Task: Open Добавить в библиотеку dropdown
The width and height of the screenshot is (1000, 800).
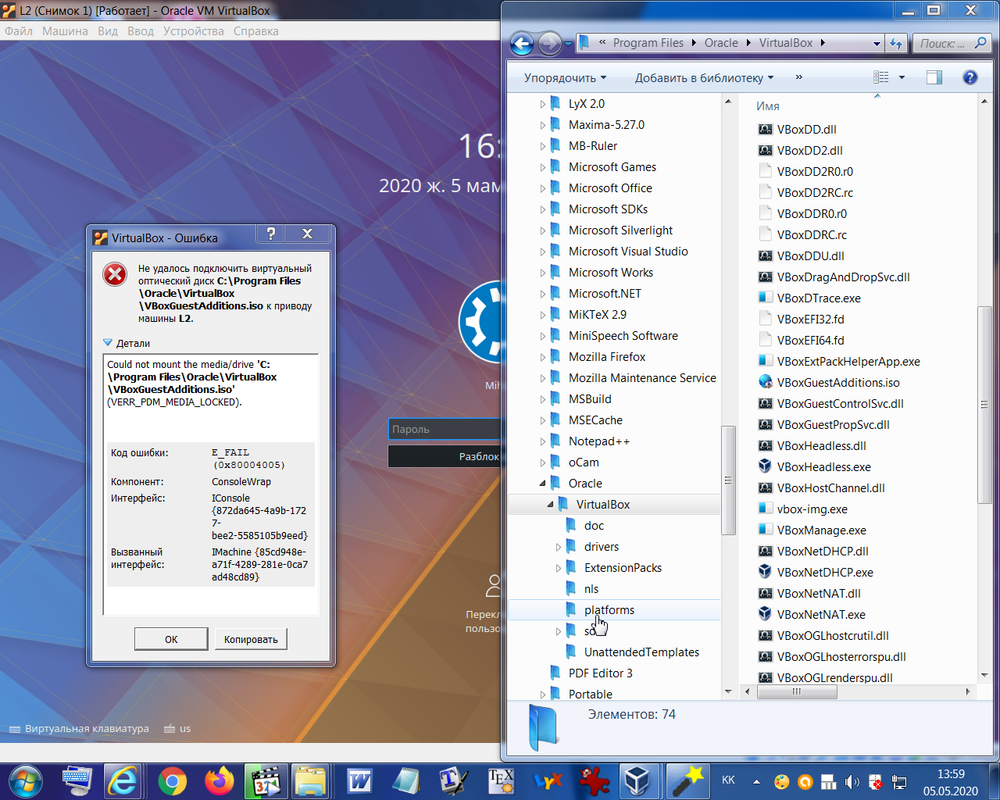Action: point(704,77)
